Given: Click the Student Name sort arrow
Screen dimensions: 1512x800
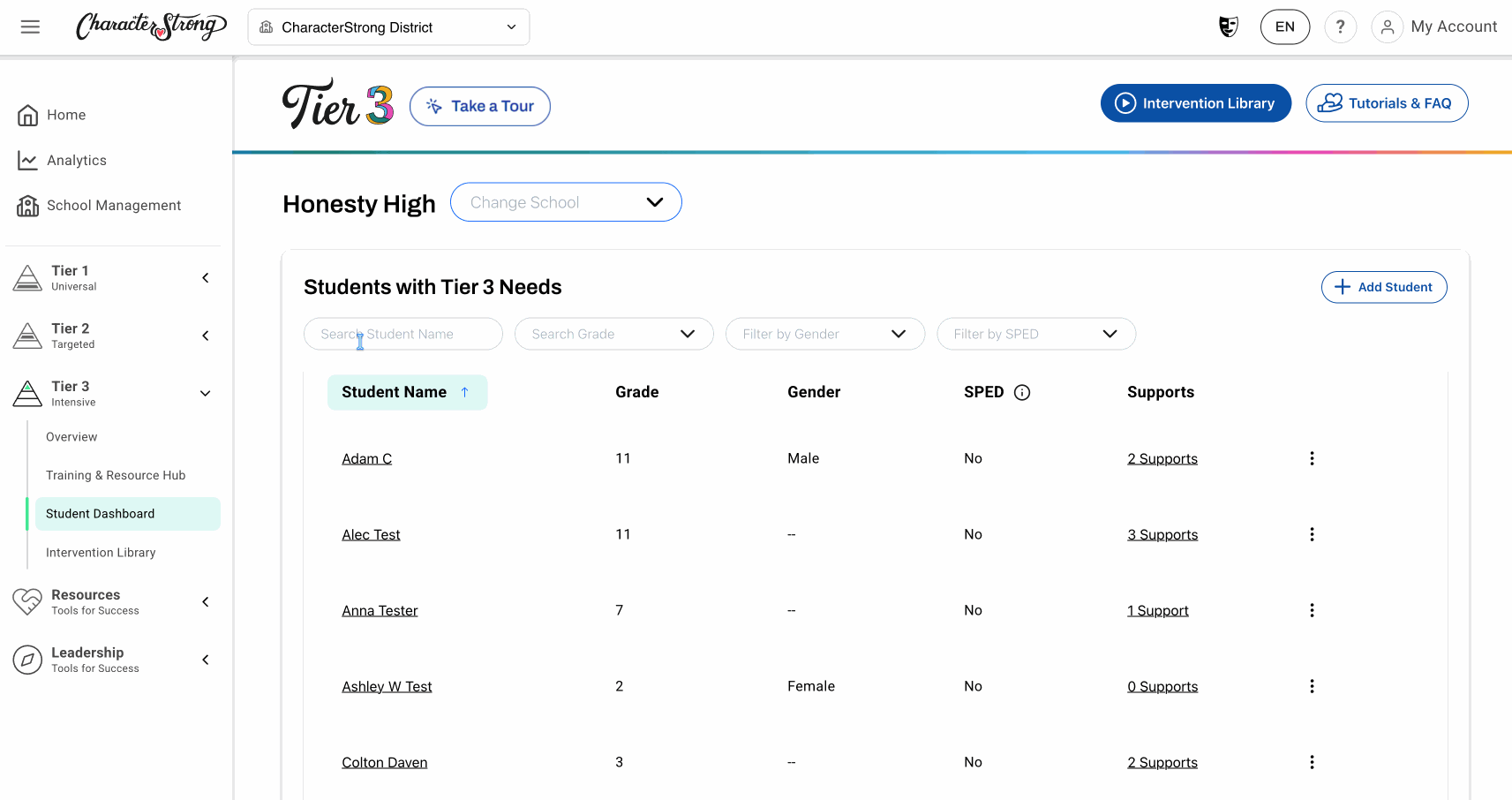Looking at the screenshot, I should (464, 392).
